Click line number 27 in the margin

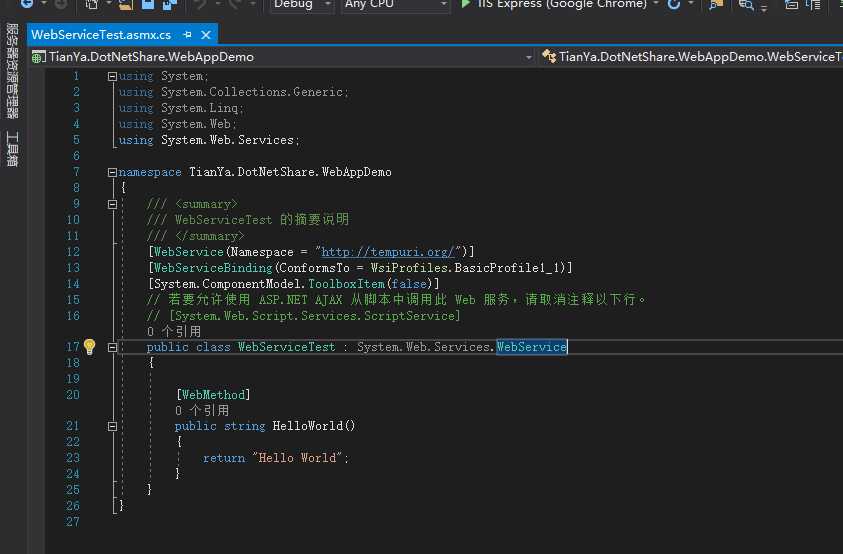pyautogui.click(x=73, y=522)
